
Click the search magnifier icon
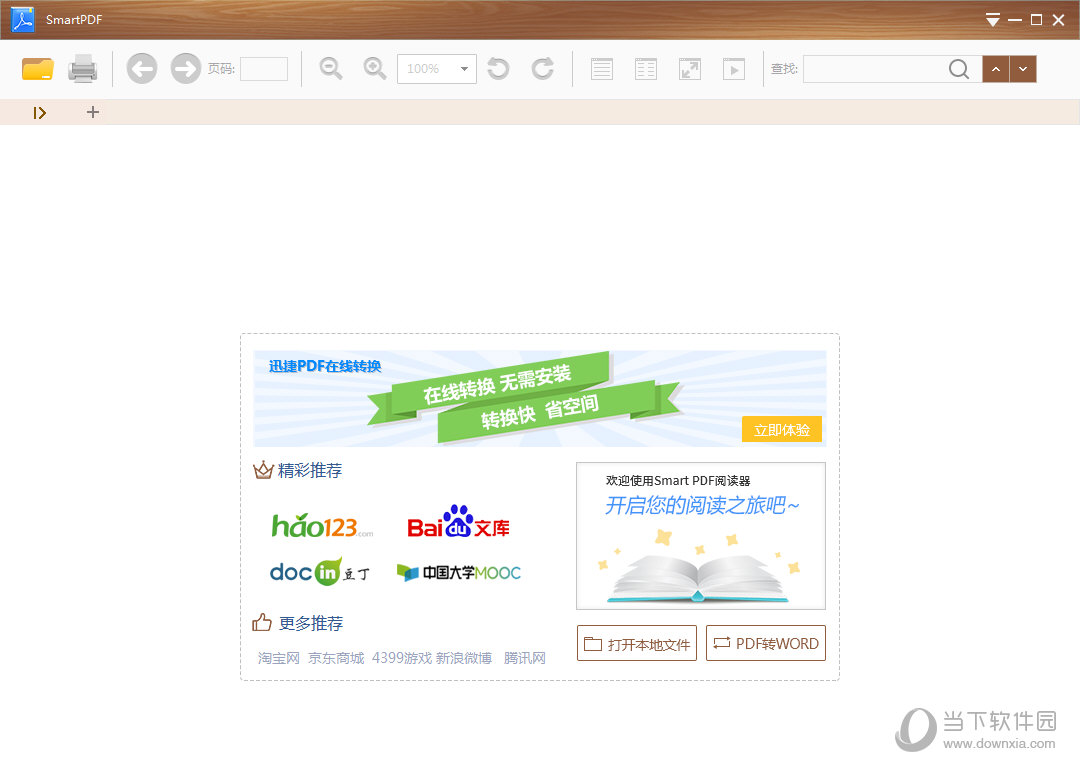(959, 69)
